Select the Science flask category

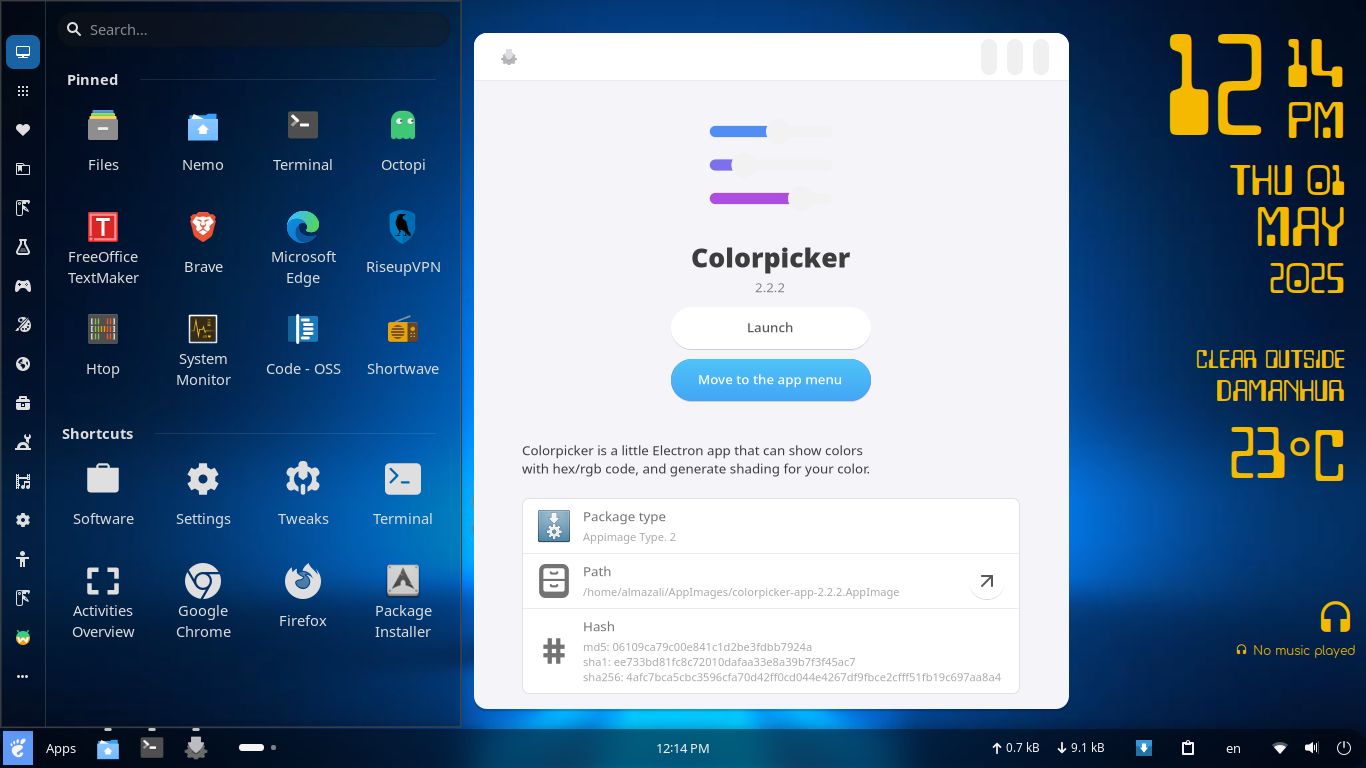[23, 247]
